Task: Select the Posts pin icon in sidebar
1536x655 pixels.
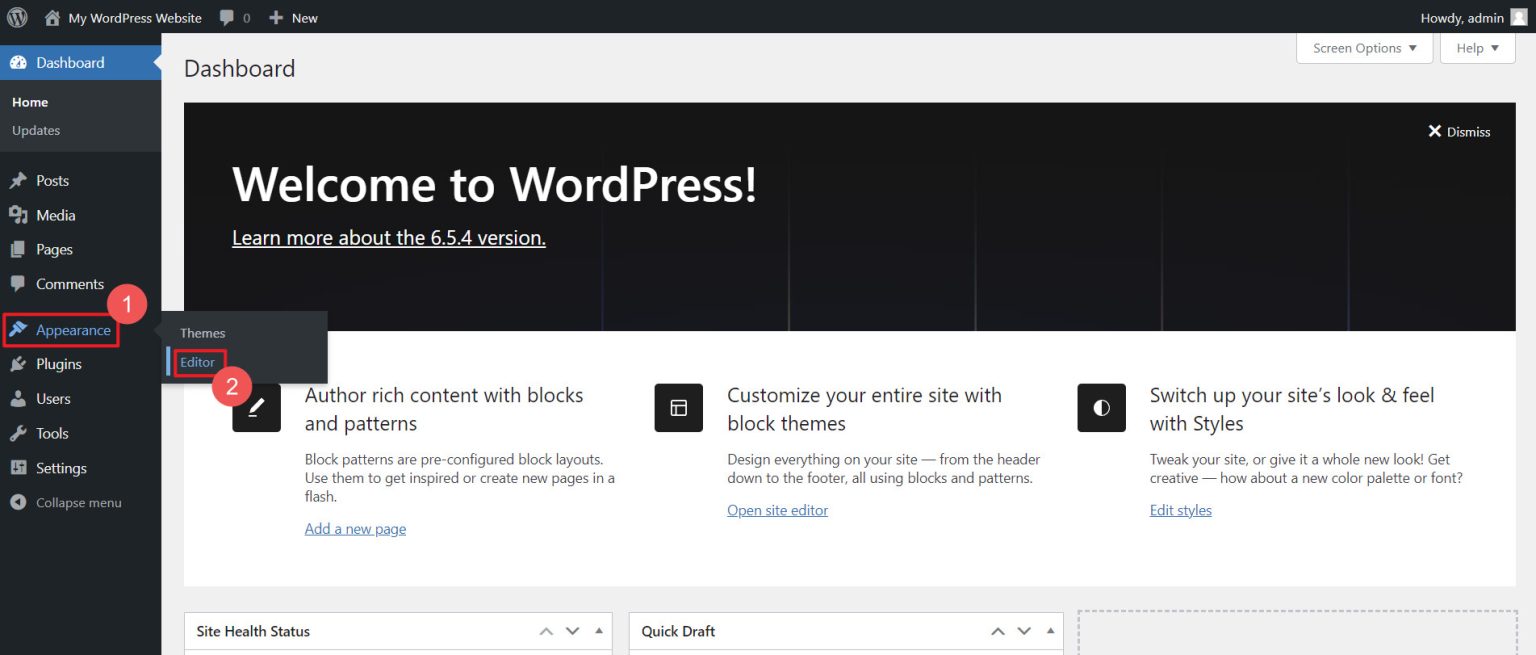Action: pyautogui.click(x=20, y=180)
